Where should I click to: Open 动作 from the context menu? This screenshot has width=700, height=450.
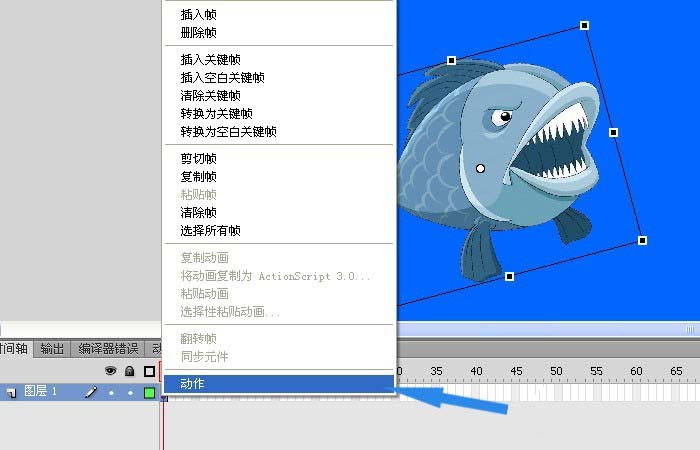tap(279, 384)
